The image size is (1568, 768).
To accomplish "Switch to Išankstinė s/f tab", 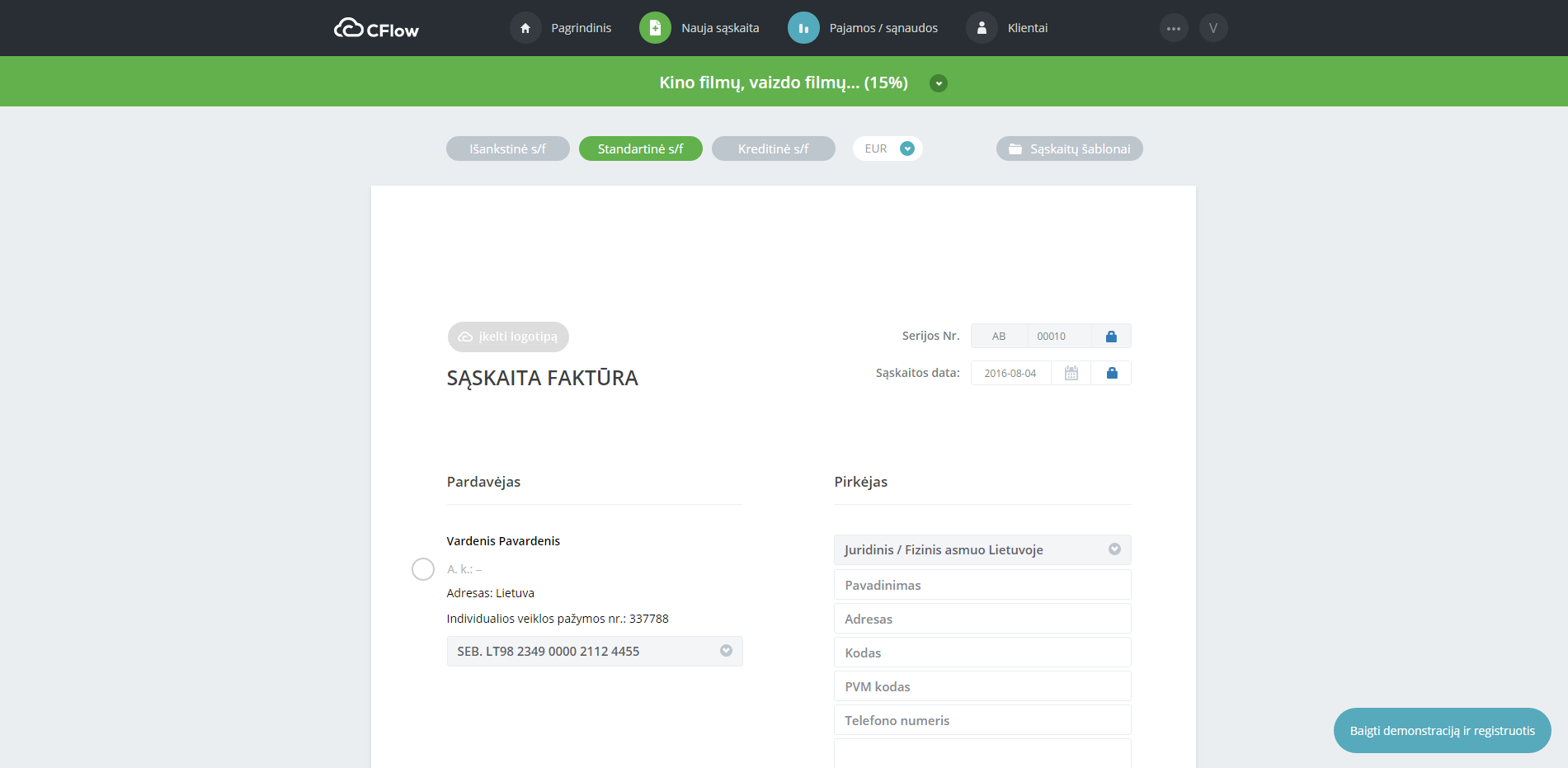I will [x=508, y=148].
